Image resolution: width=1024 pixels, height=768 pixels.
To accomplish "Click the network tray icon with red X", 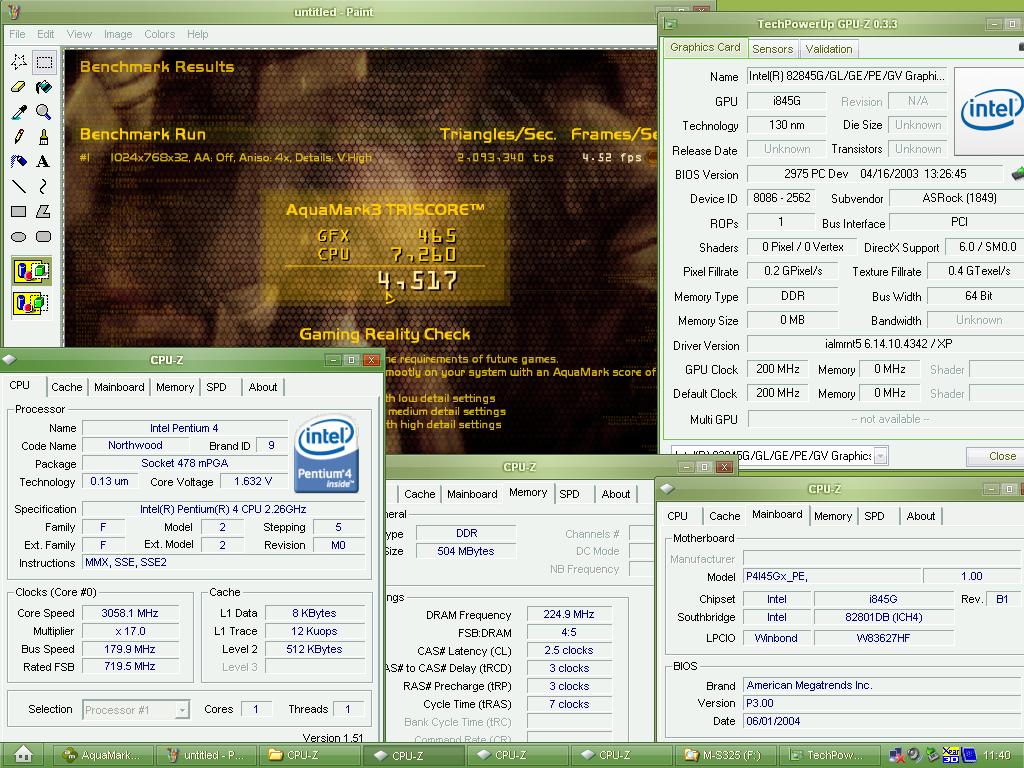I will (x=896, y=756).
